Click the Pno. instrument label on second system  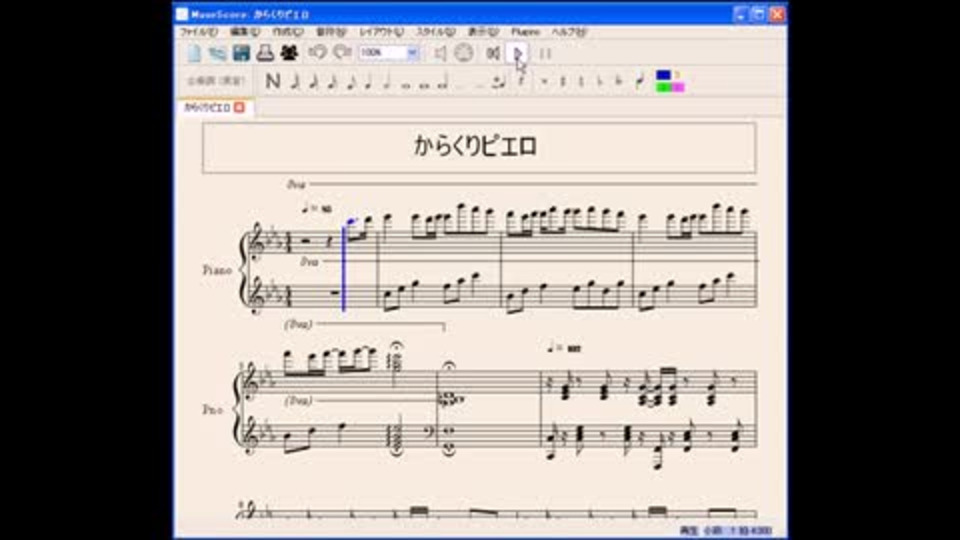tap(212, 410)
